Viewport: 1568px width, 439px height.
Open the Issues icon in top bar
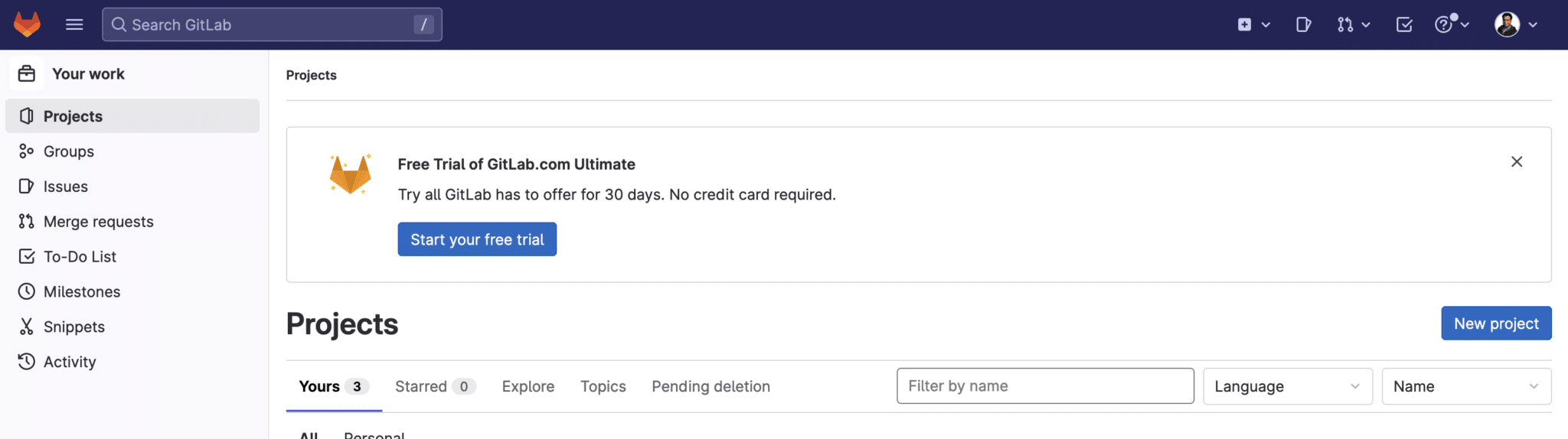coord(1303,24)
